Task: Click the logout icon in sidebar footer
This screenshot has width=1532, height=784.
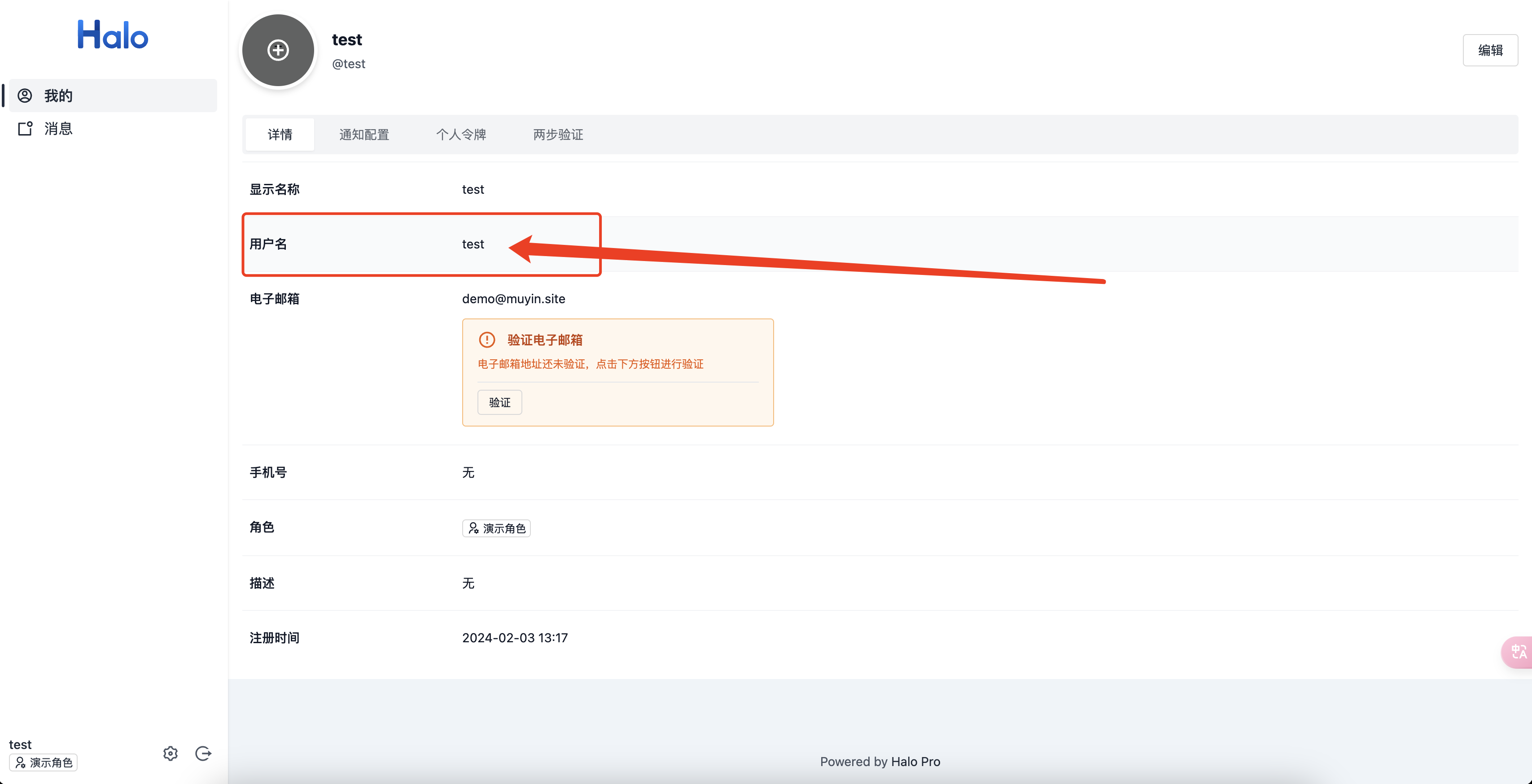Action: 203,754
